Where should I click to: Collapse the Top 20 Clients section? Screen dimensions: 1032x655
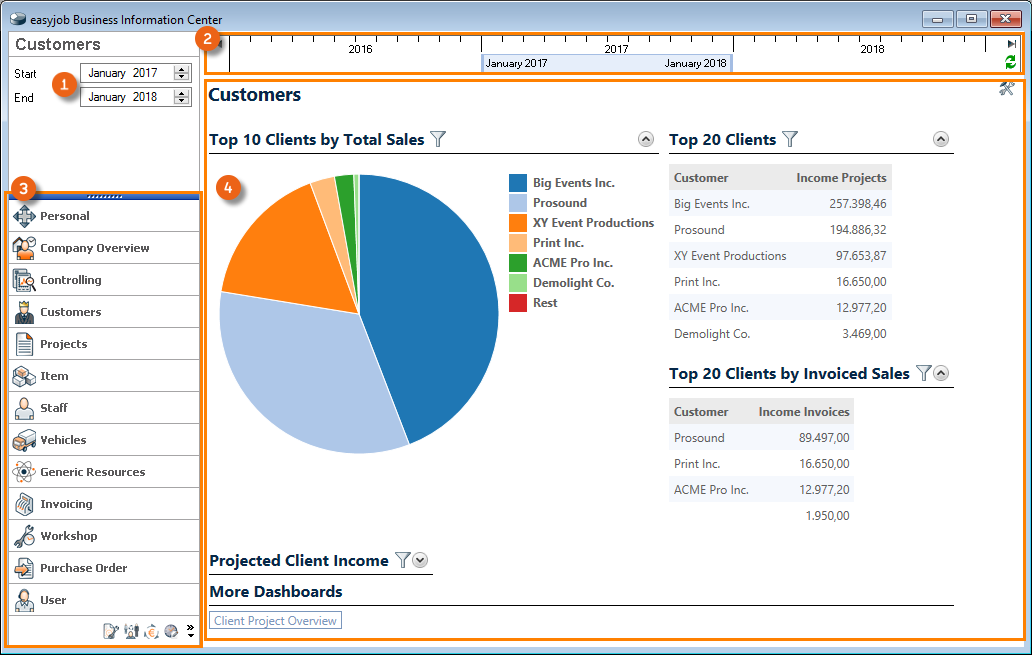(940, 140)
